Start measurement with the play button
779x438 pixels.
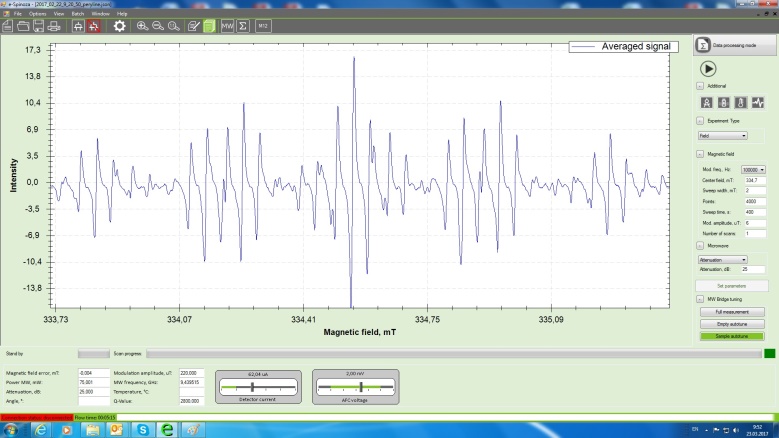pos(708,69)
